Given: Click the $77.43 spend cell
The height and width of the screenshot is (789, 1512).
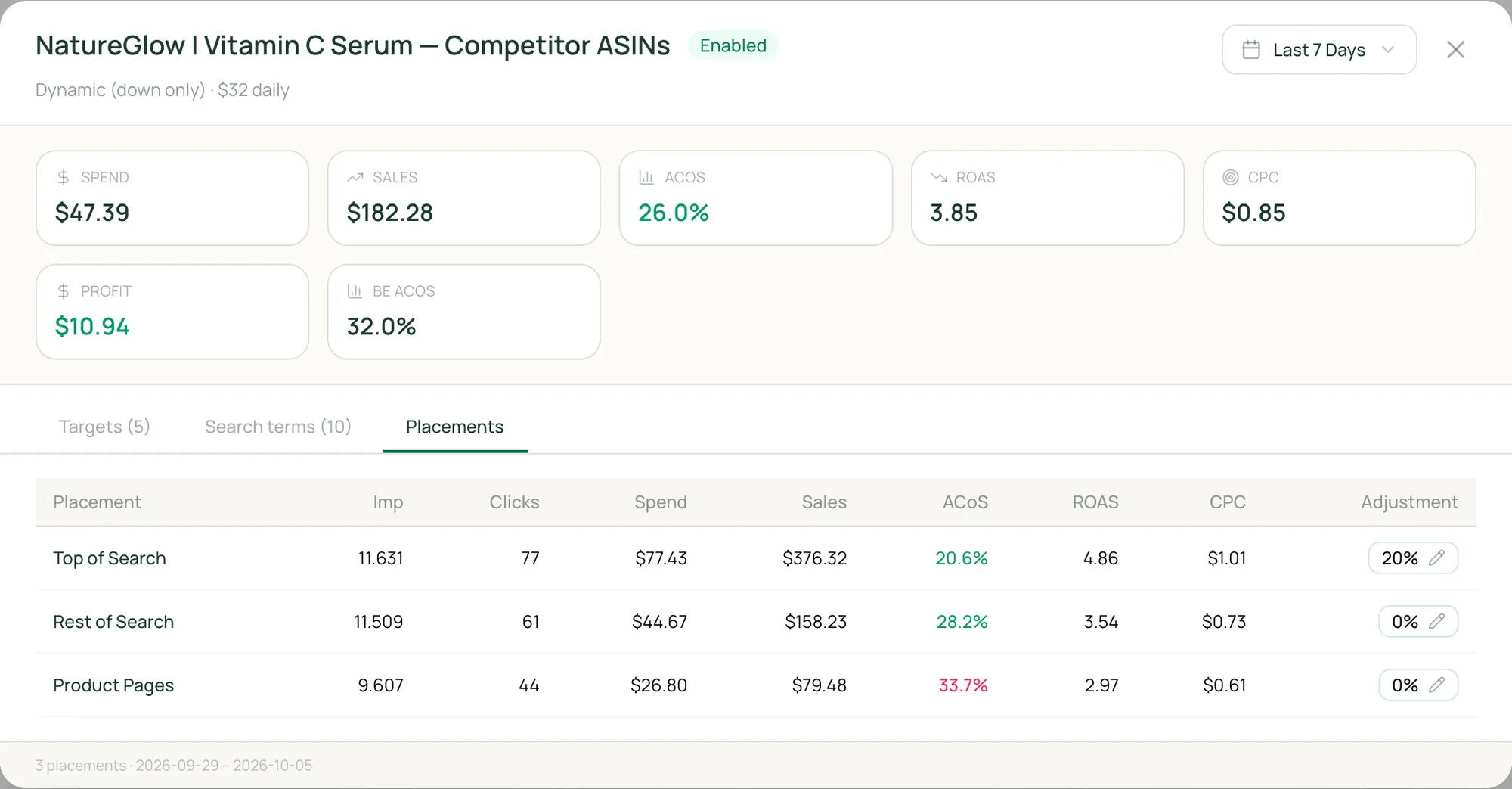Looking at the screenshot, I should click(661, 558).
